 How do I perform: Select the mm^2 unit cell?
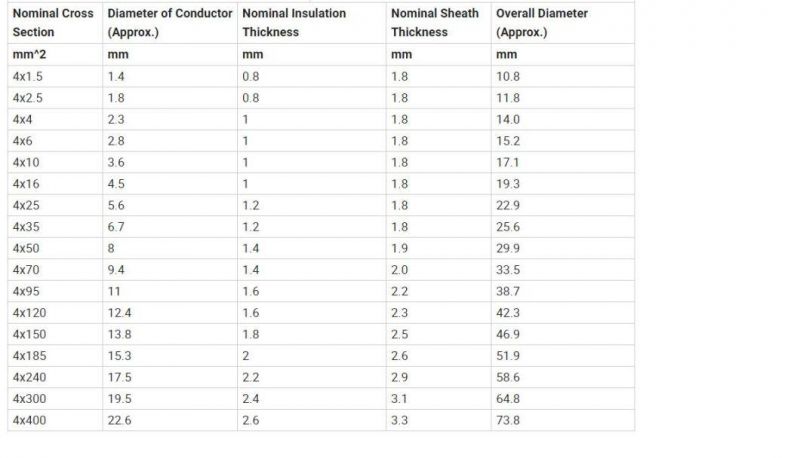(55, 55)
